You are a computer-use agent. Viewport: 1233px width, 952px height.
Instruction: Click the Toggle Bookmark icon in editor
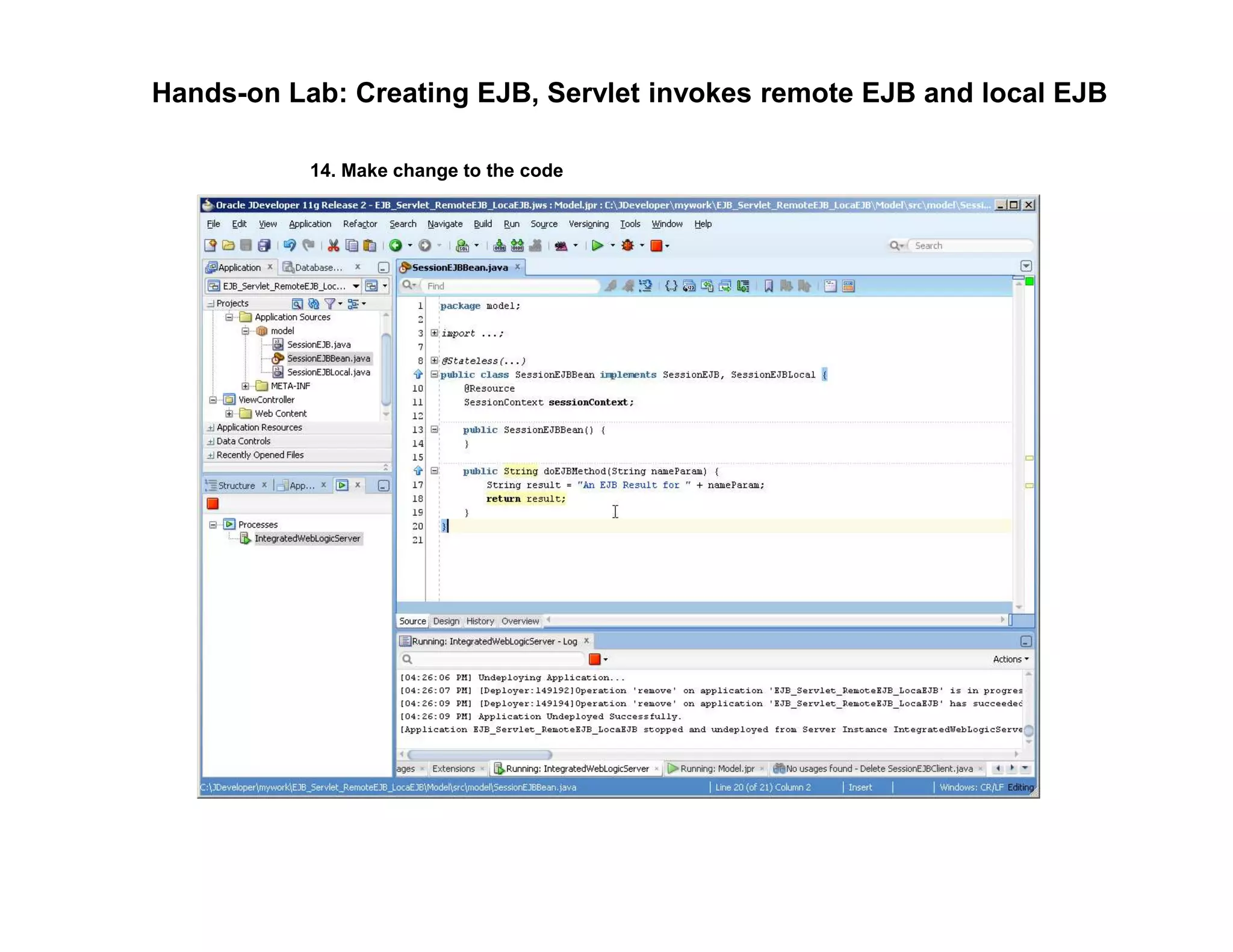point(768,286)
